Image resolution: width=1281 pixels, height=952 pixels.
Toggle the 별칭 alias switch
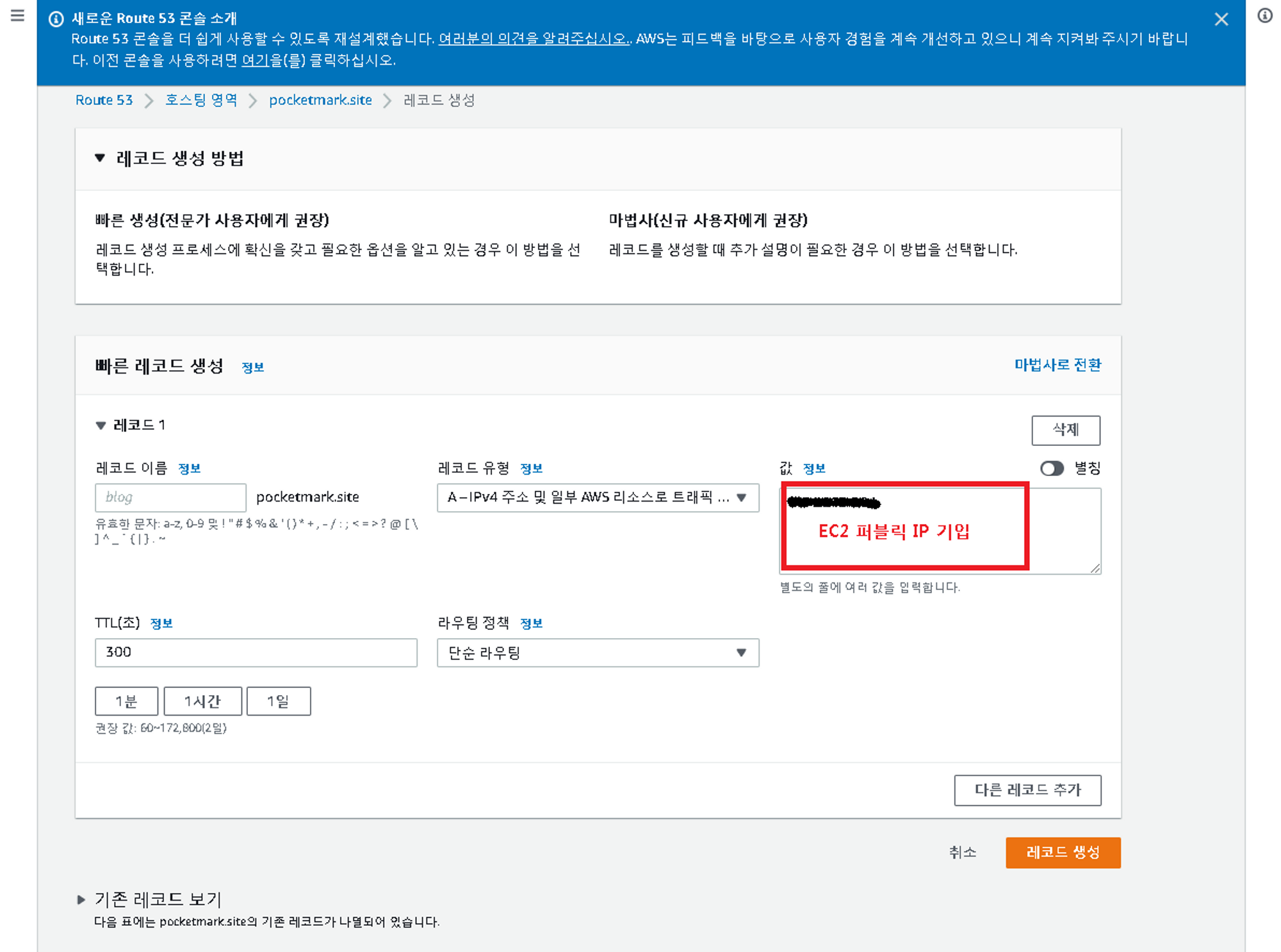1051,468
